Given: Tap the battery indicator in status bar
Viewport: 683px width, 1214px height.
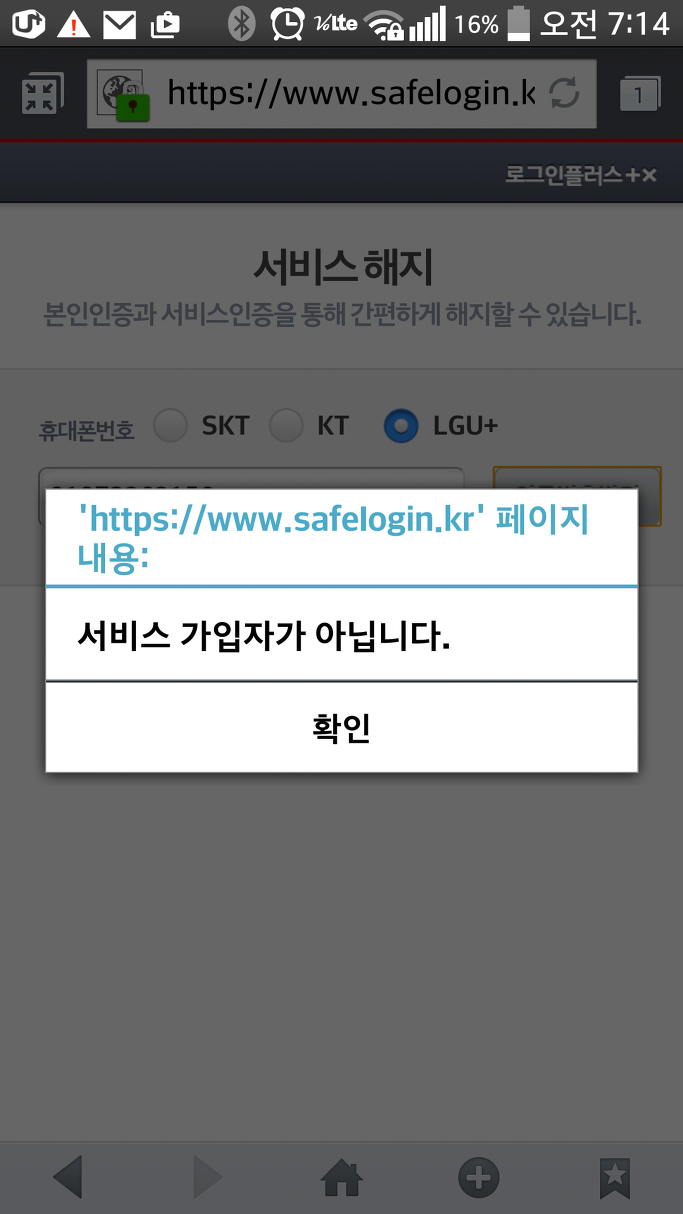Looking at the screenshot, I should tap(518, 22).
